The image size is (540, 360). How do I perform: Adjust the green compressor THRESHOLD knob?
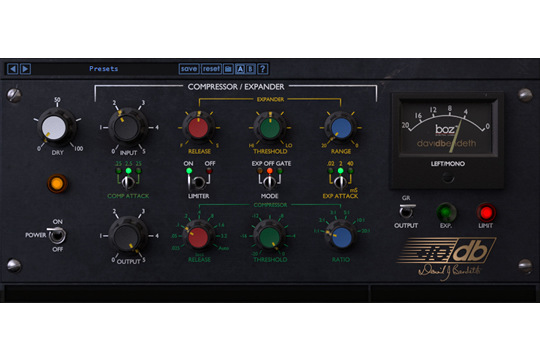point(270,237)
